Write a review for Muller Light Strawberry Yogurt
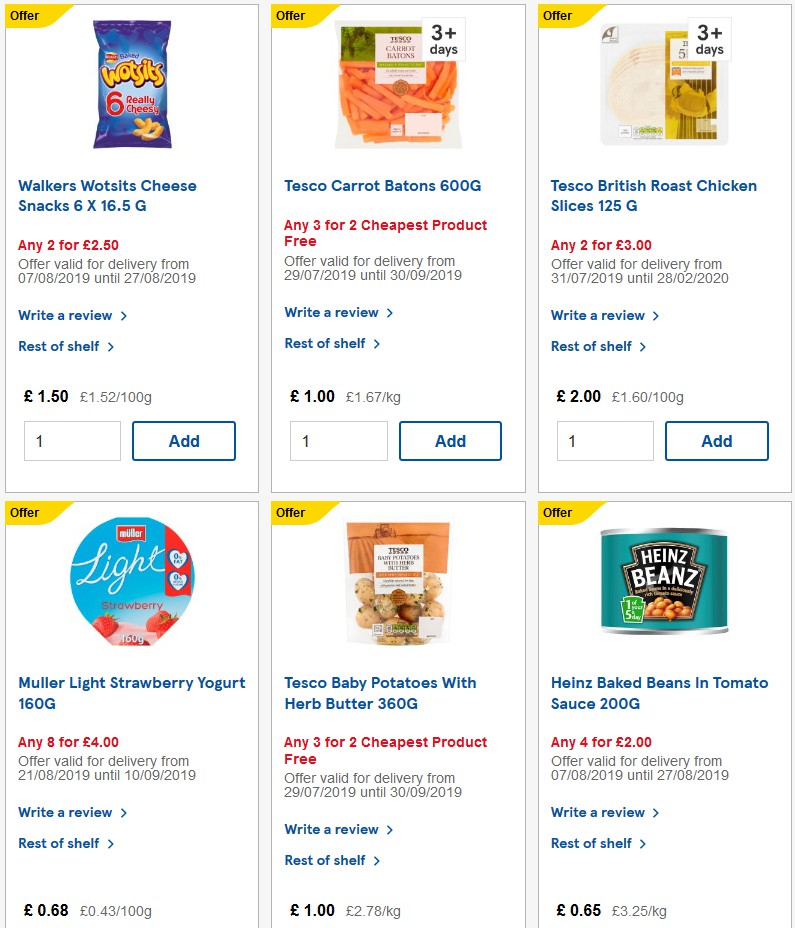The height and width of the screenshot is (928, 795). (67, 812)
